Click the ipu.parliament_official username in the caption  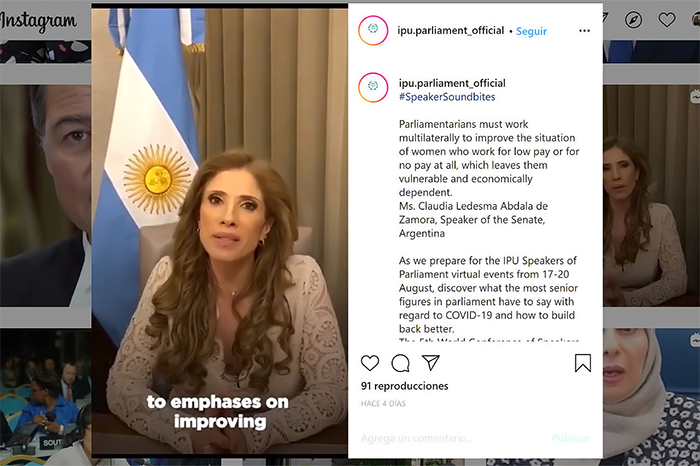(x=452, y=83)
